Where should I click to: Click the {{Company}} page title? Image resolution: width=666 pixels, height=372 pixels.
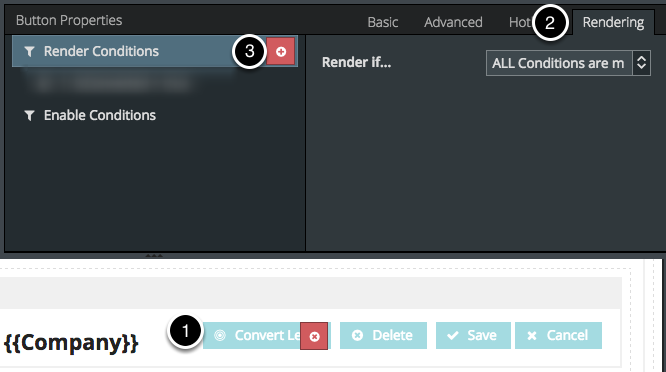[71, 343]
